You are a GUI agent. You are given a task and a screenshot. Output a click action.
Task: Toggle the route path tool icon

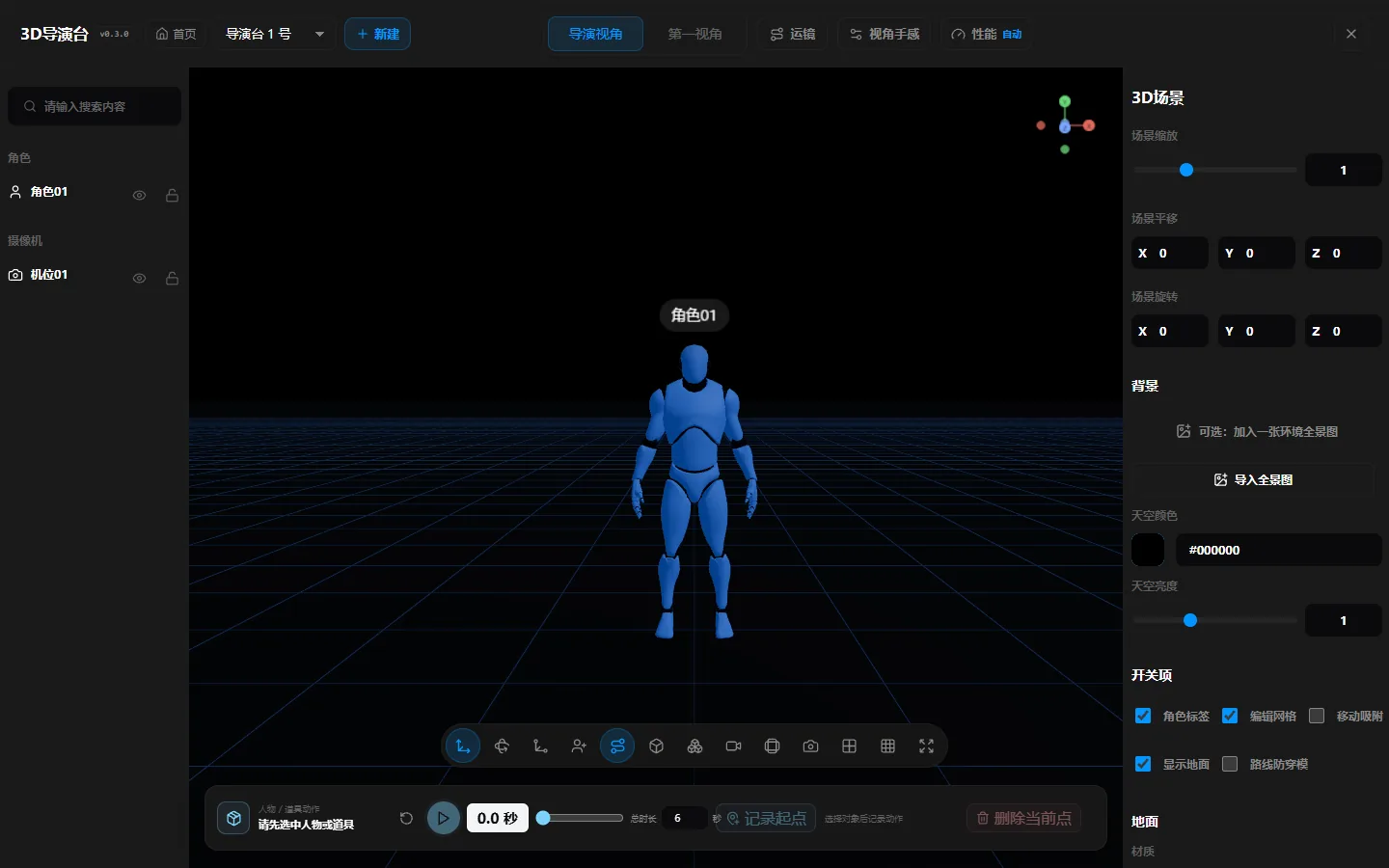tap(617, 746)
